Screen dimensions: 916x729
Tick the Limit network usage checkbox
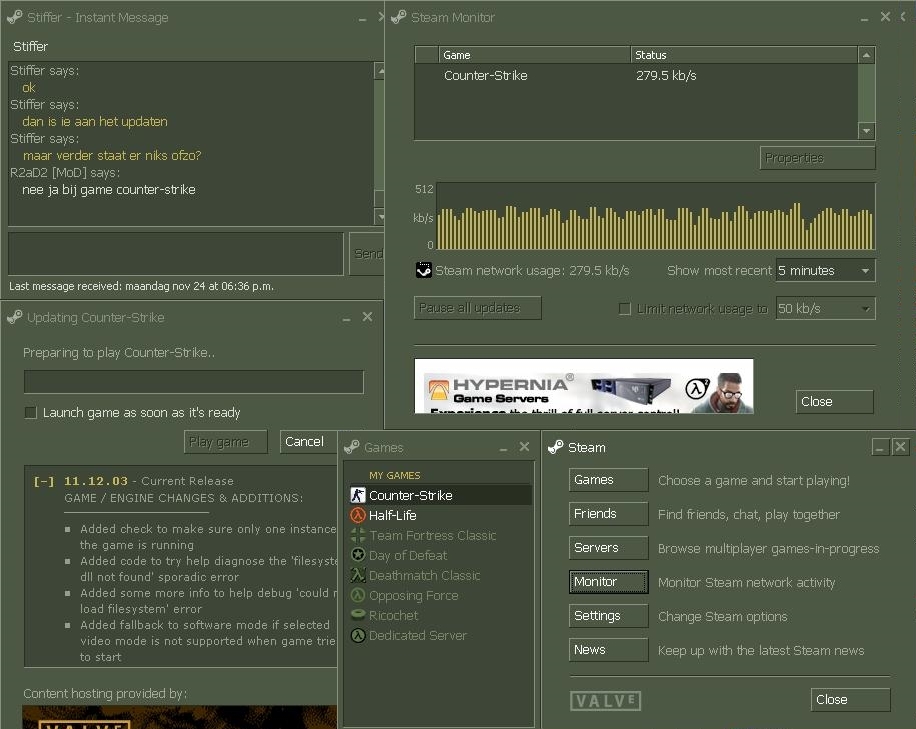[624, 308]
